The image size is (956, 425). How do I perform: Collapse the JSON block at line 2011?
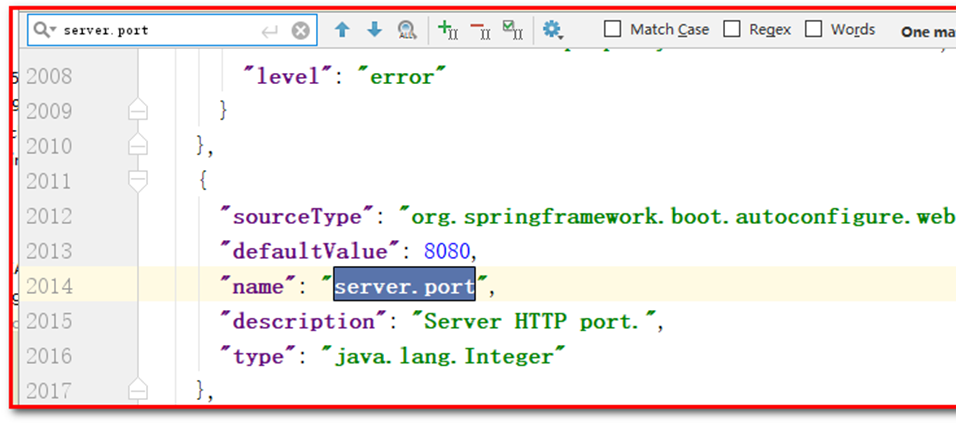click(x=138, y=181)
